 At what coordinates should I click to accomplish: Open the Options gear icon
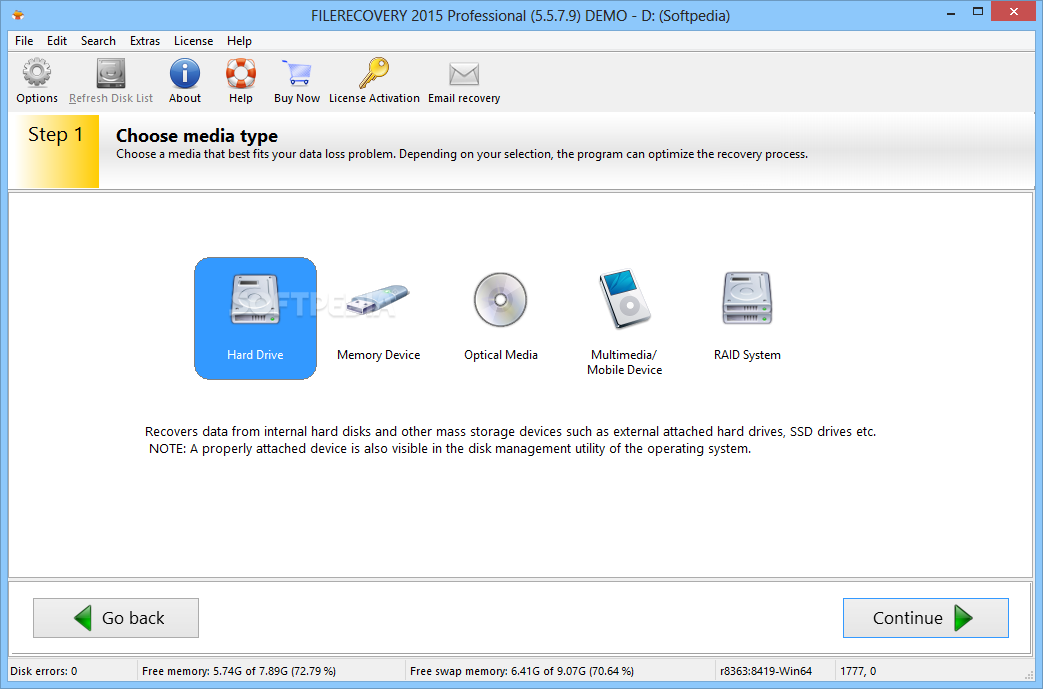pyautogui.click(x=37, y=73)
